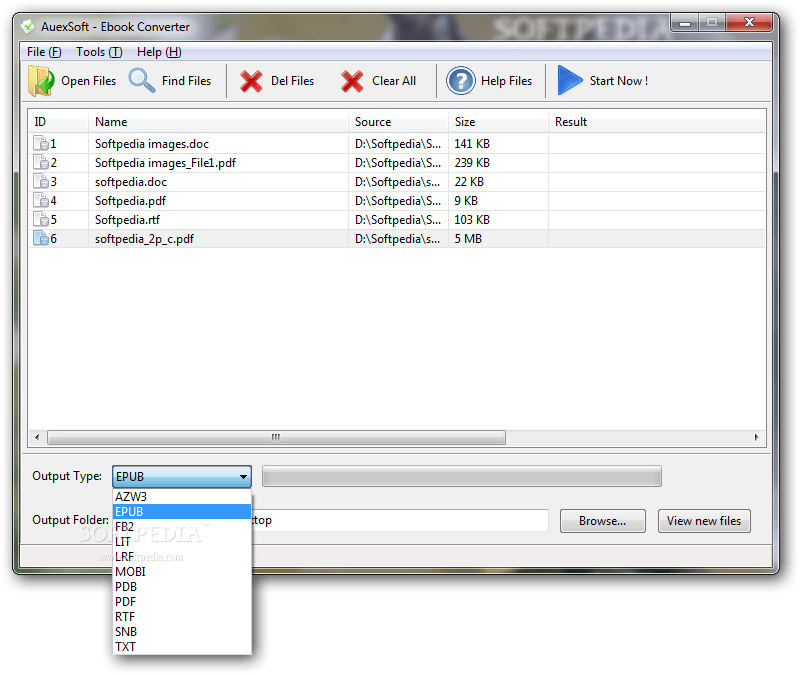Choose LIT from the output type list
The width and height of the screenshot is (800, 675).
tap(182, 541)
